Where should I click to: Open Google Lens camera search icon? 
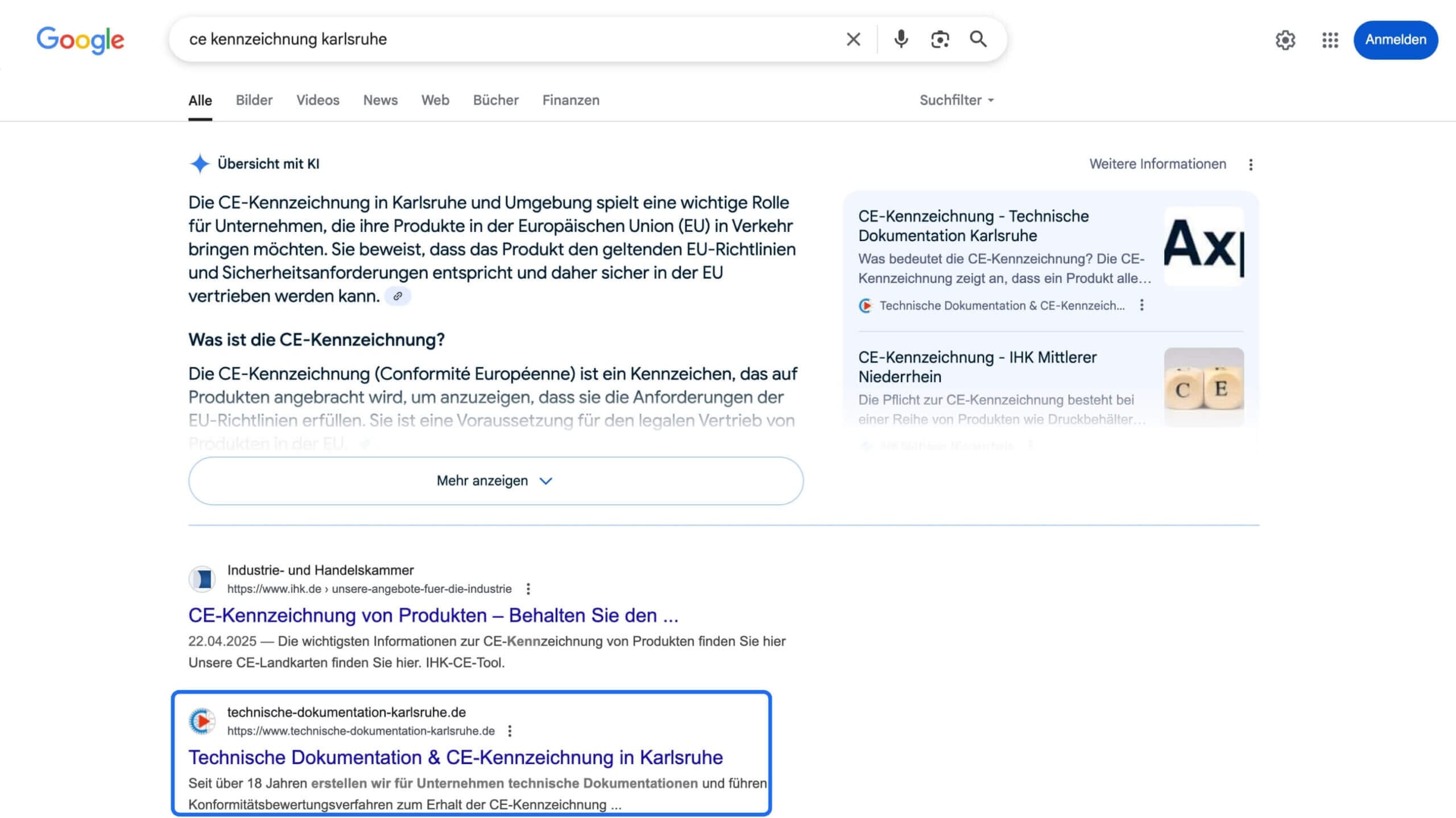tap(940, 39)
